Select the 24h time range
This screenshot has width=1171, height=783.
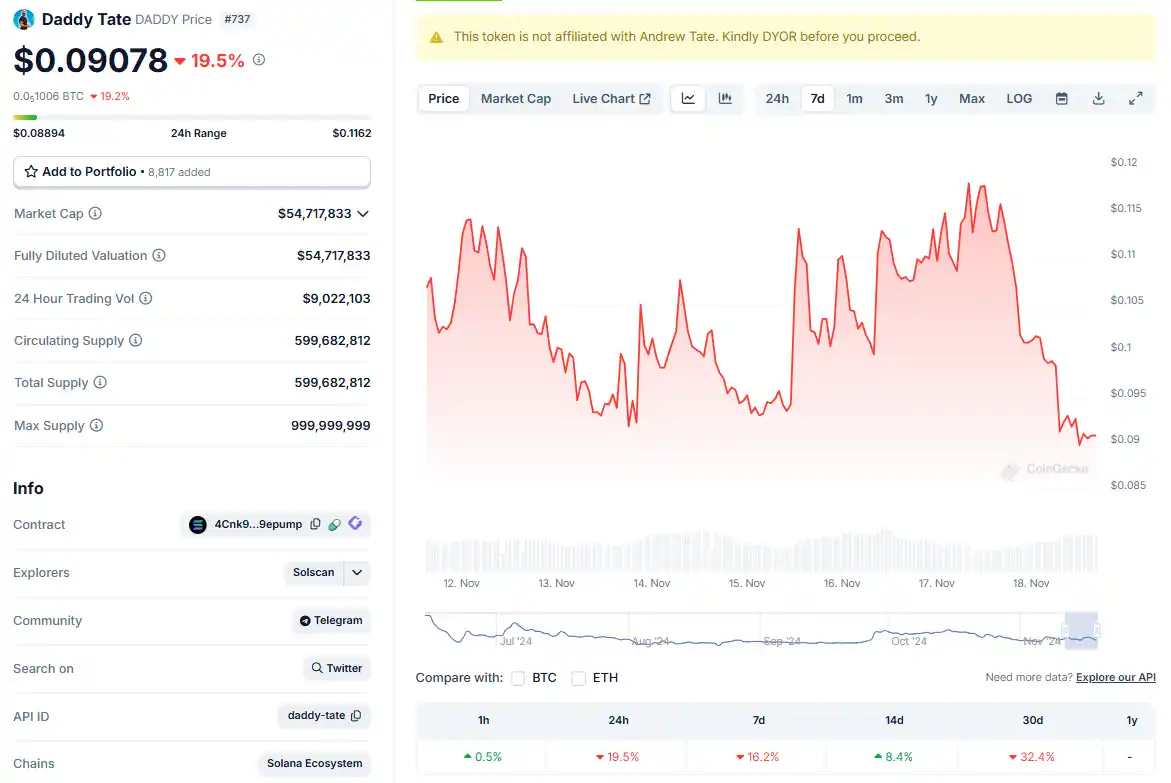click(x=777, y=99)
